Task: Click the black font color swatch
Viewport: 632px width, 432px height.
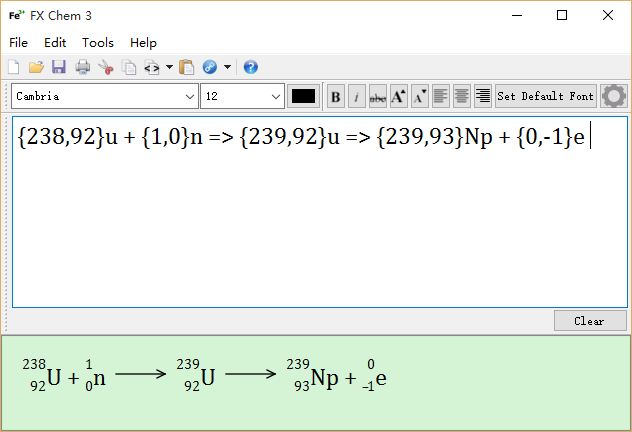Action: [x=303, y=96]
